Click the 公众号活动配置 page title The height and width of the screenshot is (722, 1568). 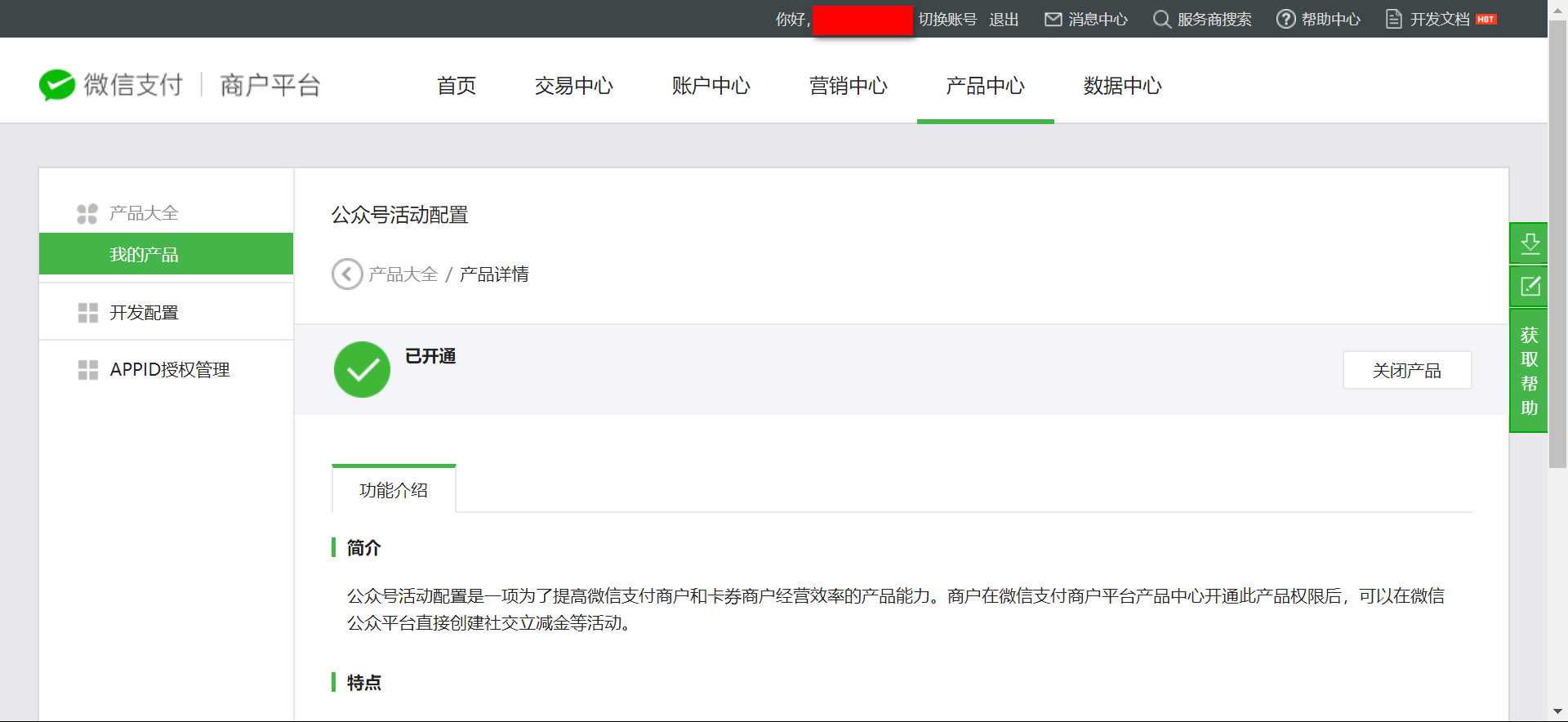point(399,215)
